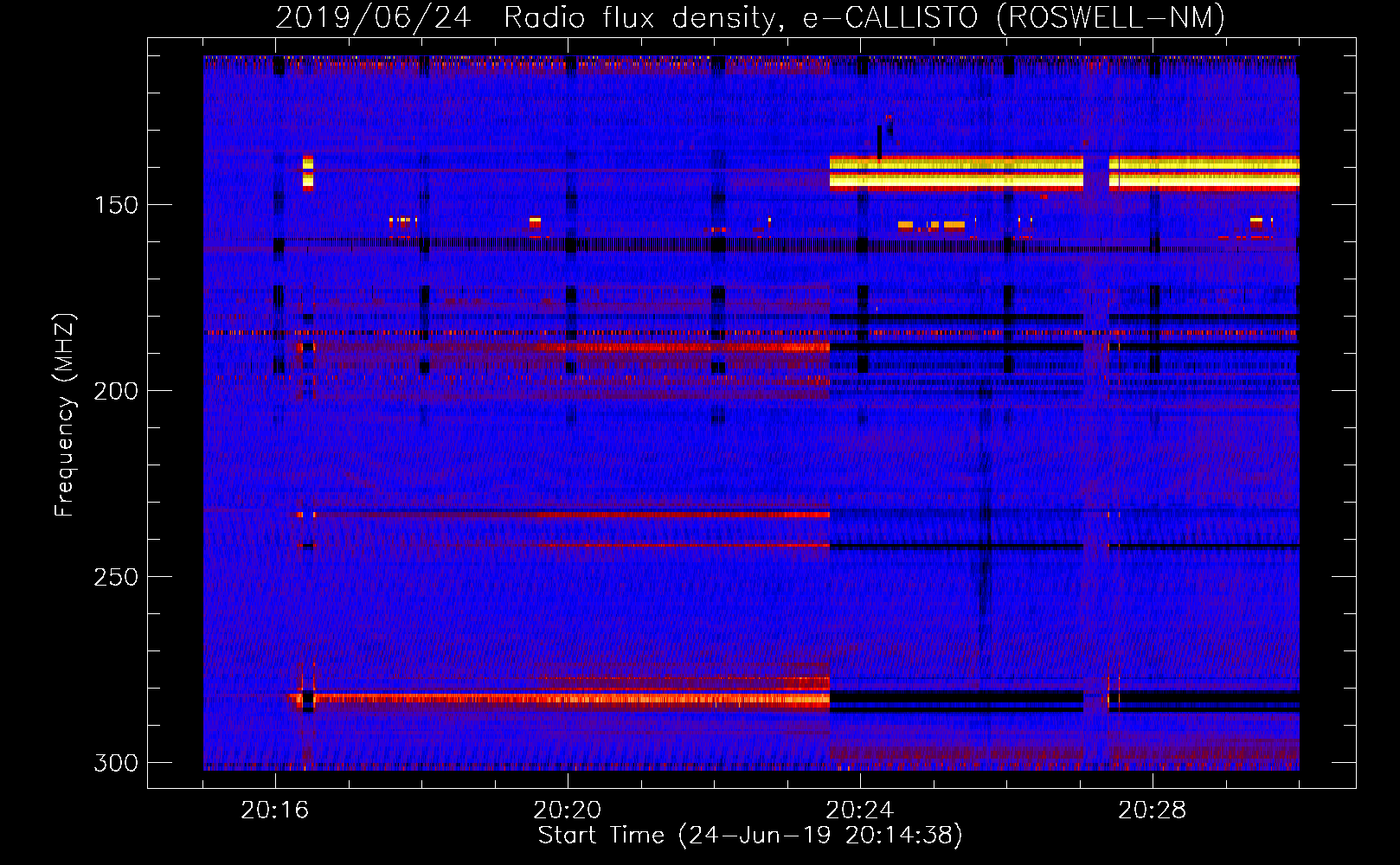Image resolution: width=1400 pixels, height=865 pixels.
Task: Click the "Start Time (24-Jun-19 20:14:38)" label
Action: coord(750,836)
